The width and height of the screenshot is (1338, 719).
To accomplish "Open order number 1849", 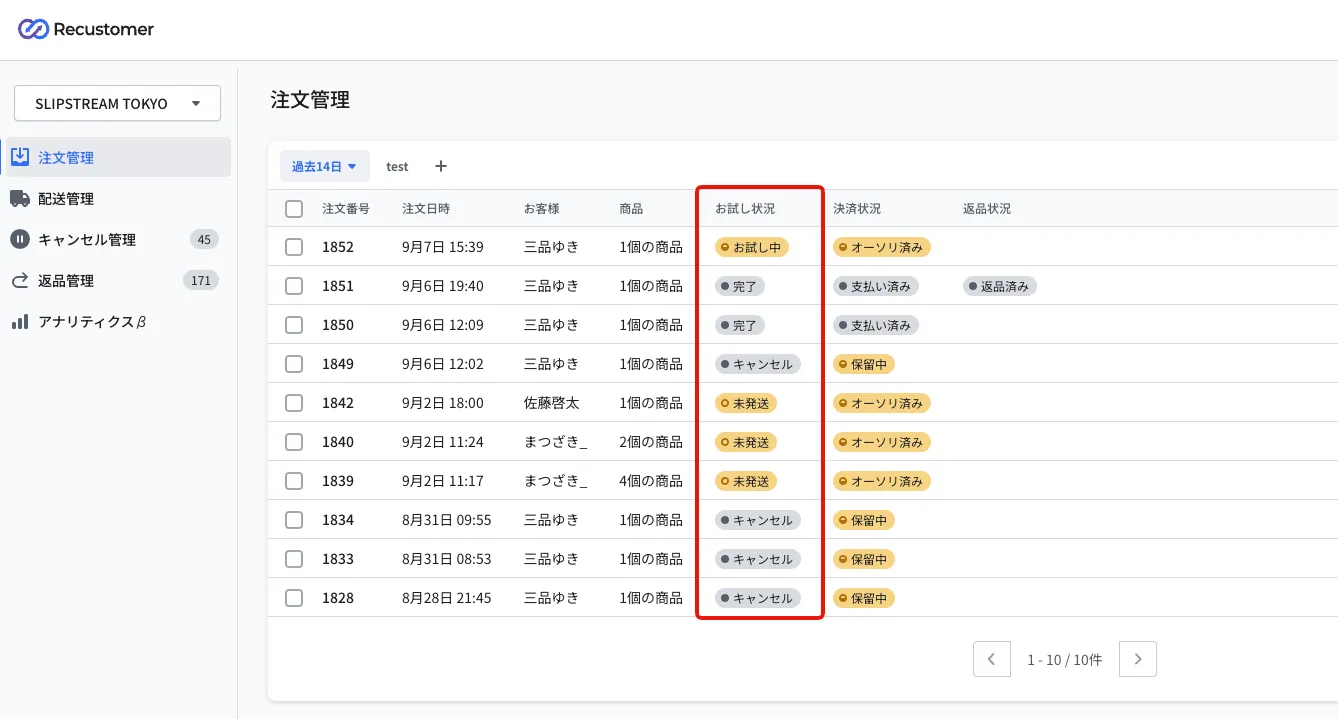I will (338, 364).
